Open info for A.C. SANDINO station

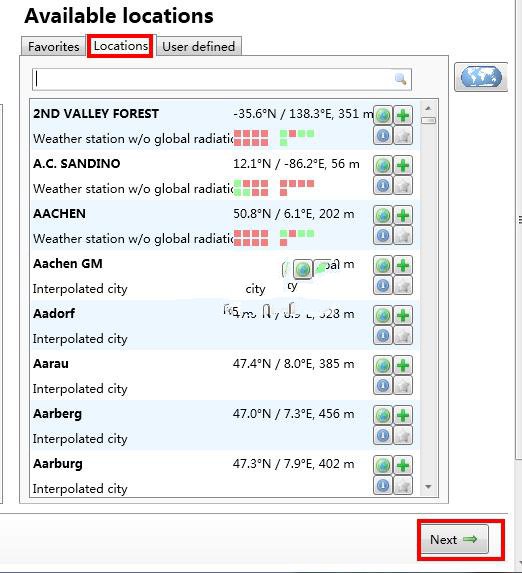(383, 186)
